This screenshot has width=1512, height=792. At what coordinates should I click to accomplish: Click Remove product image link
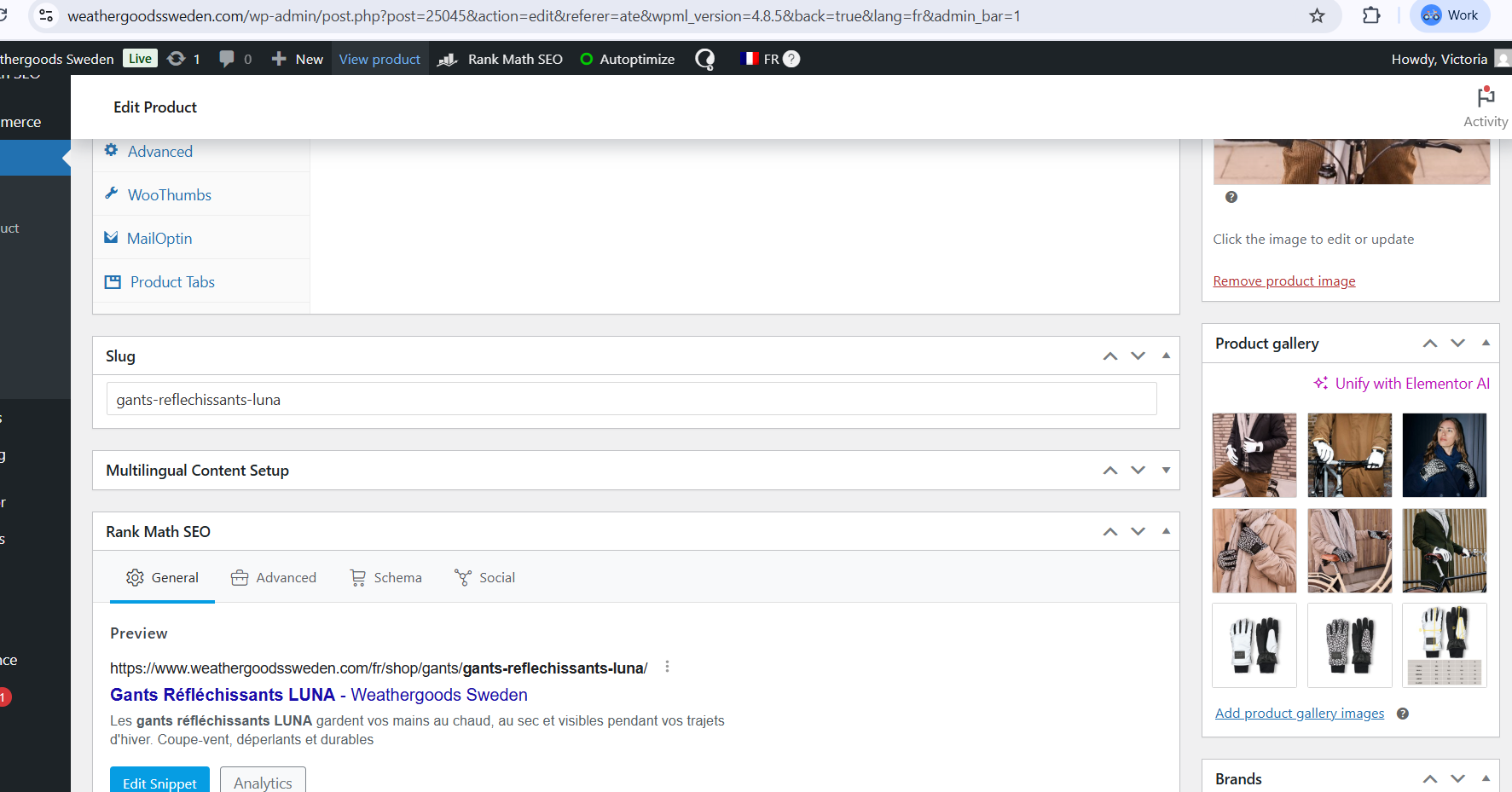[x=1284, y=281]
